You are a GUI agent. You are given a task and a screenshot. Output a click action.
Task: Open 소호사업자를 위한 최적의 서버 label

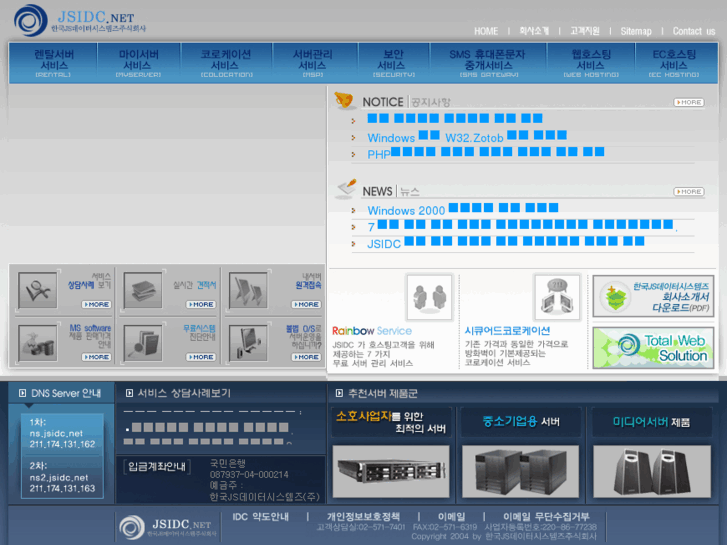[391, 422]
